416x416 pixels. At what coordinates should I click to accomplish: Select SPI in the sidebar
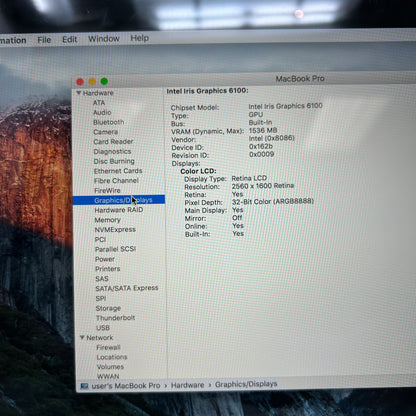click(101, 298)
